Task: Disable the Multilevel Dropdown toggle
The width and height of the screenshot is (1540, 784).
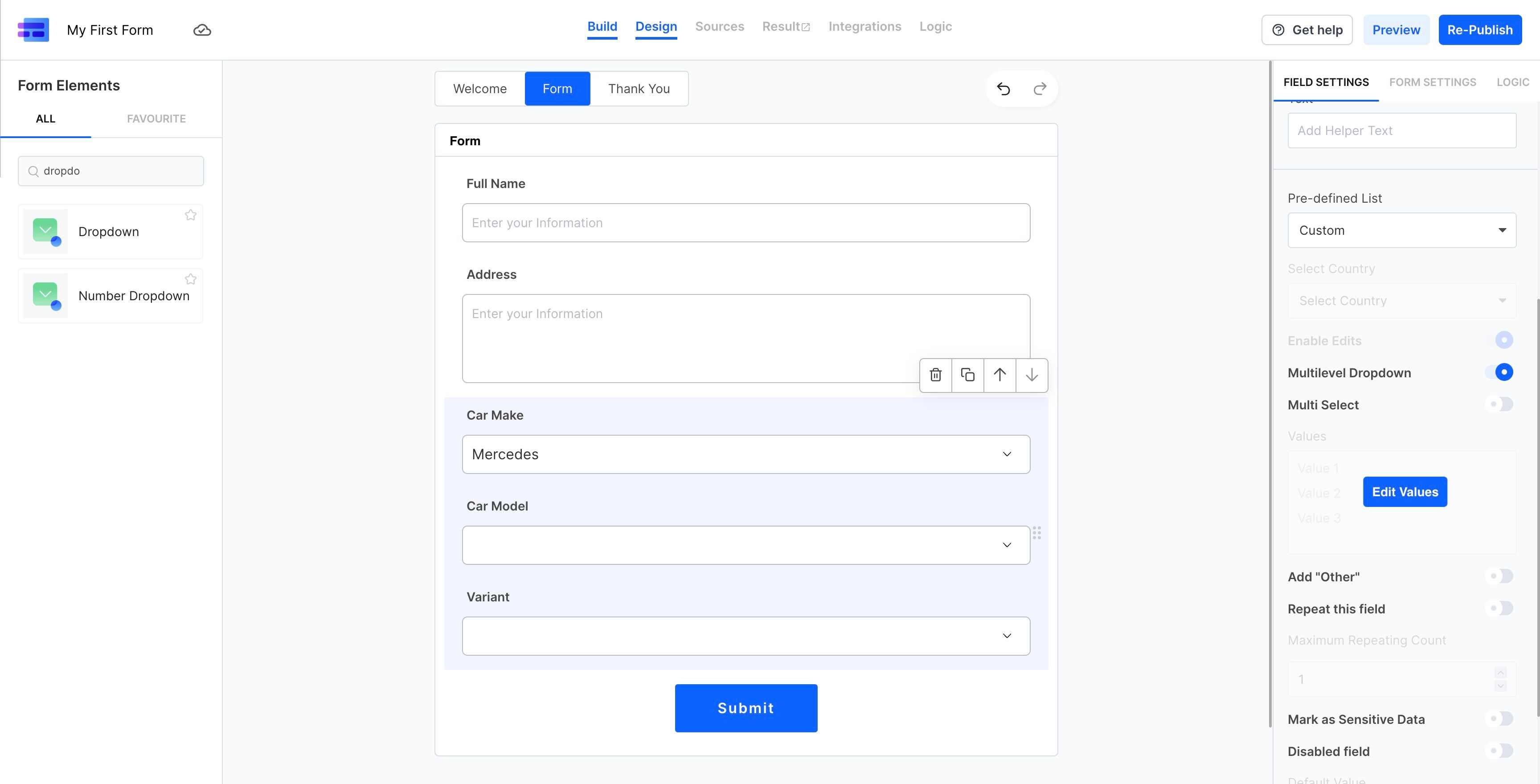Action: point(1503,372)
